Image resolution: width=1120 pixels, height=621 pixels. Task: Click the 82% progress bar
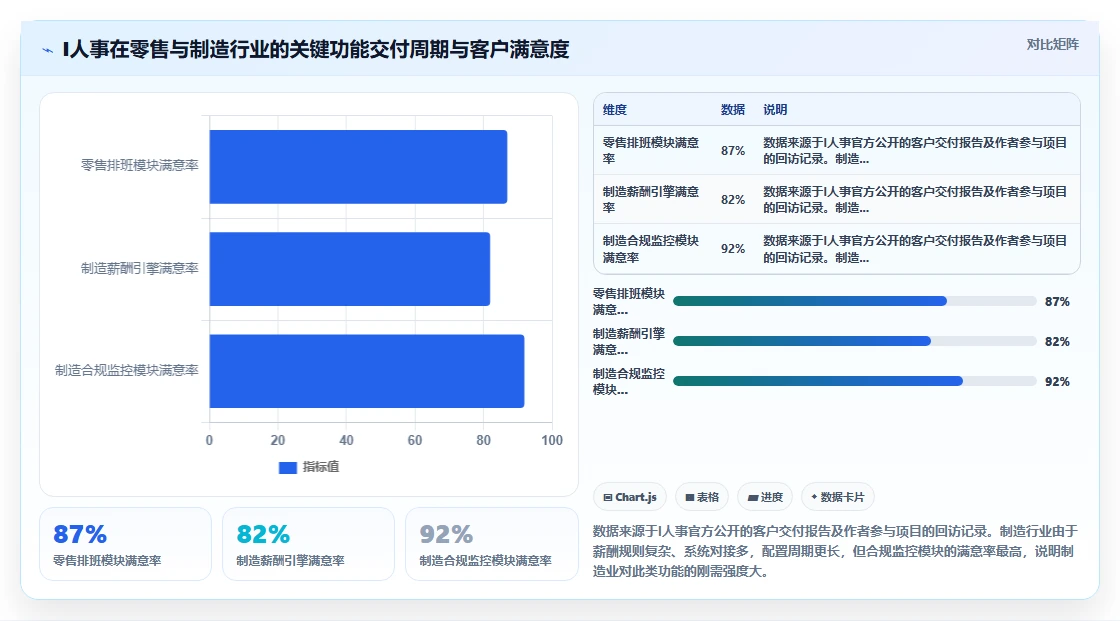pyautogui.click(x=854, y=342)
